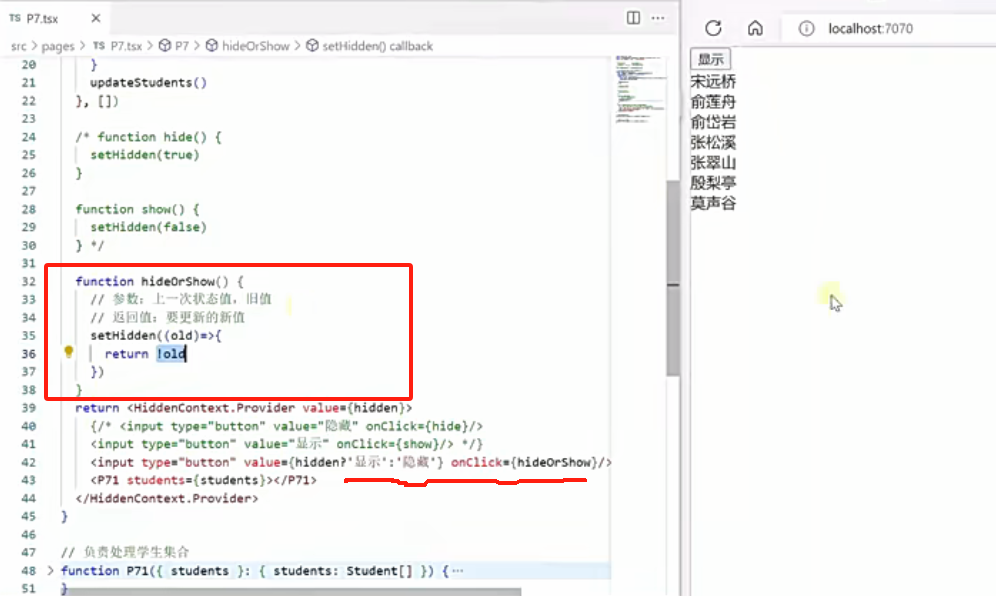The image size is (996, 596).
Task: Click the folded ellipsis after P71 function
Action: 457,571
